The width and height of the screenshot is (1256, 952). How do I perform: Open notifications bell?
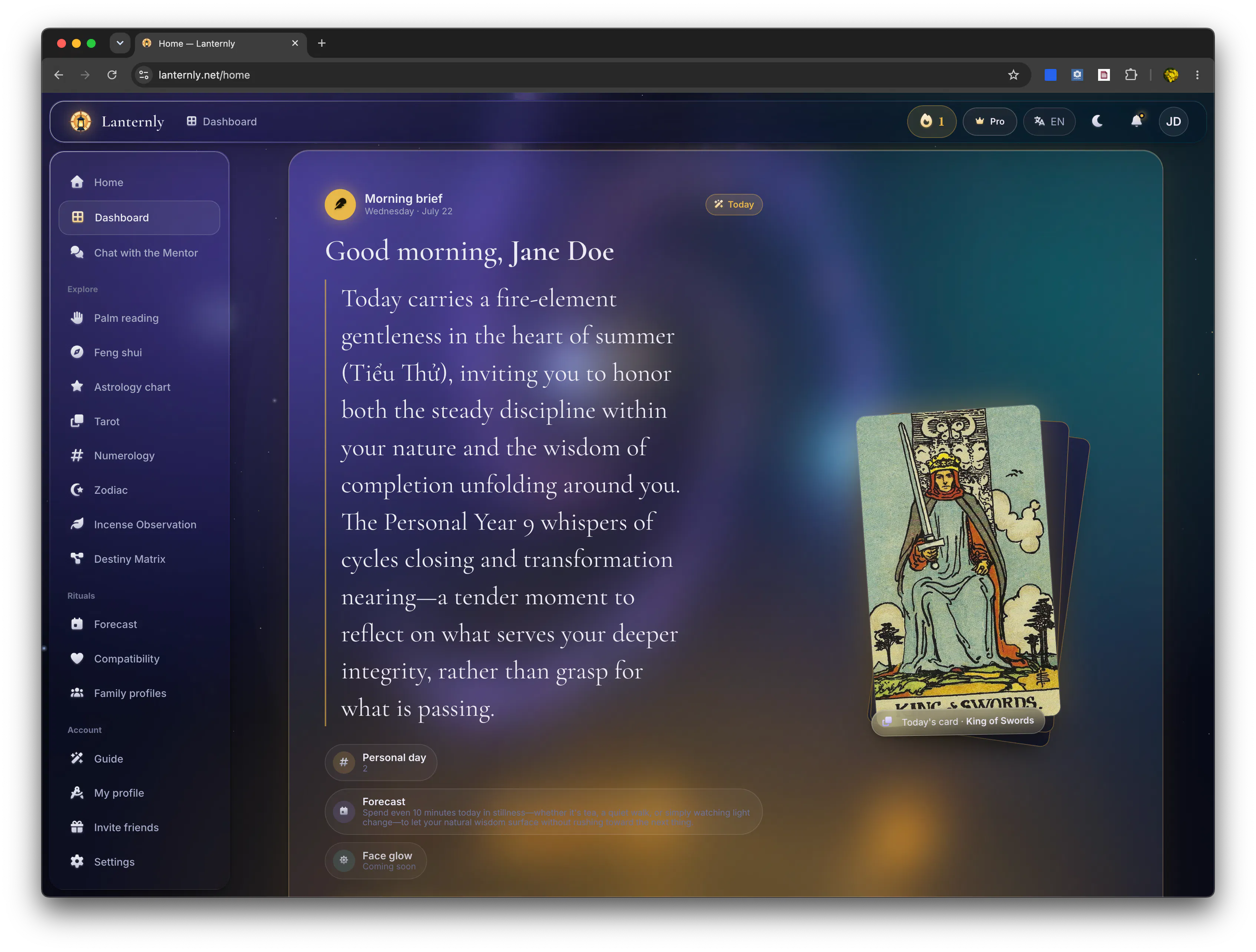pos(1136,121)
